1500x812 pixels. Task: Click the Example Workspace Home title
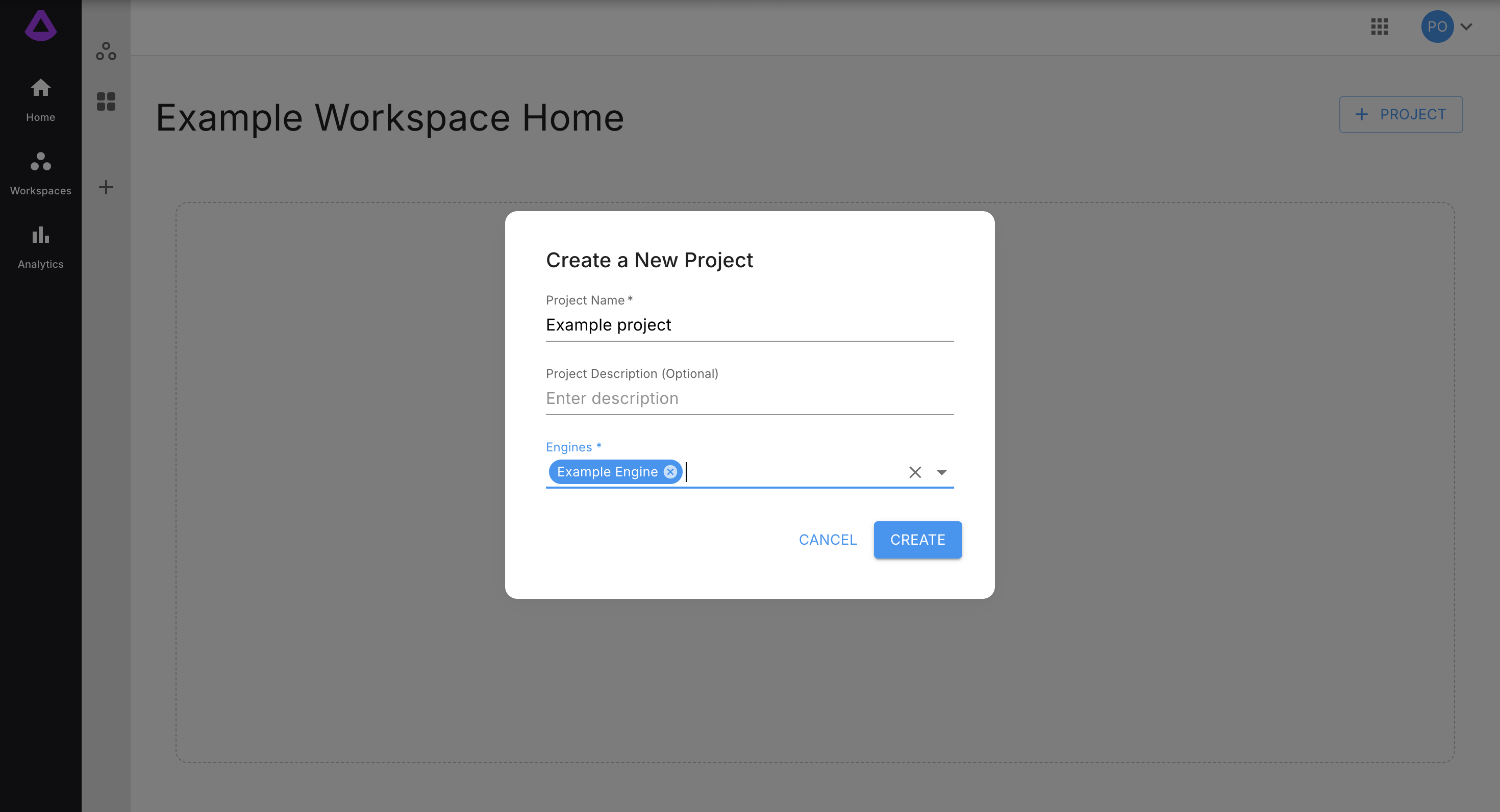390,118
